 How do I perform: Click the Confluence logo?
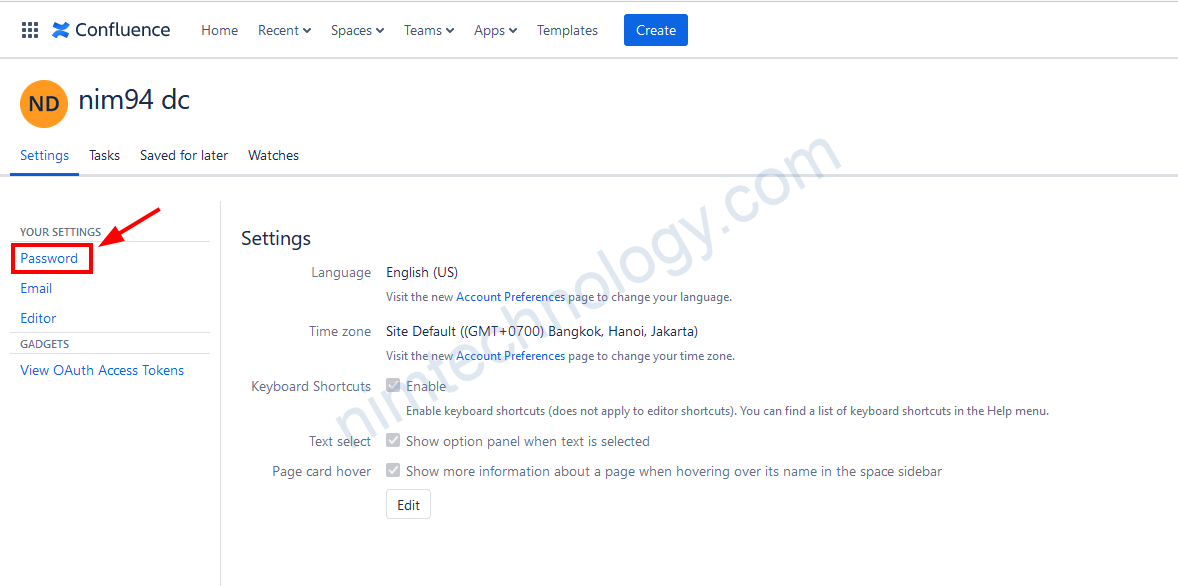pos(111,30)
